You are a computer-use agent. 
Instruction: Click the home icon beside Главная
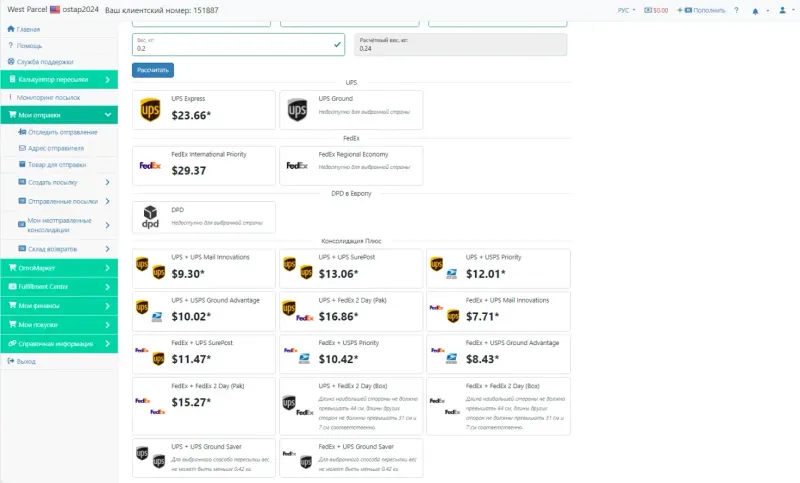[x=11, y=29]
